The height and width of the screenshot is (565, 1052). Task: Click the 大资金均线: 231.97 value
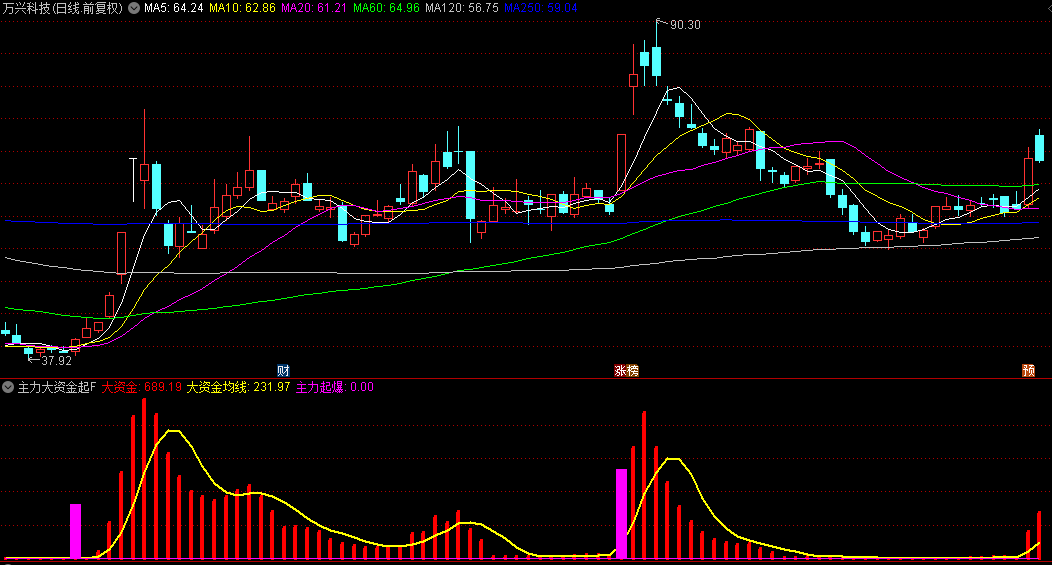click(238, 387)
